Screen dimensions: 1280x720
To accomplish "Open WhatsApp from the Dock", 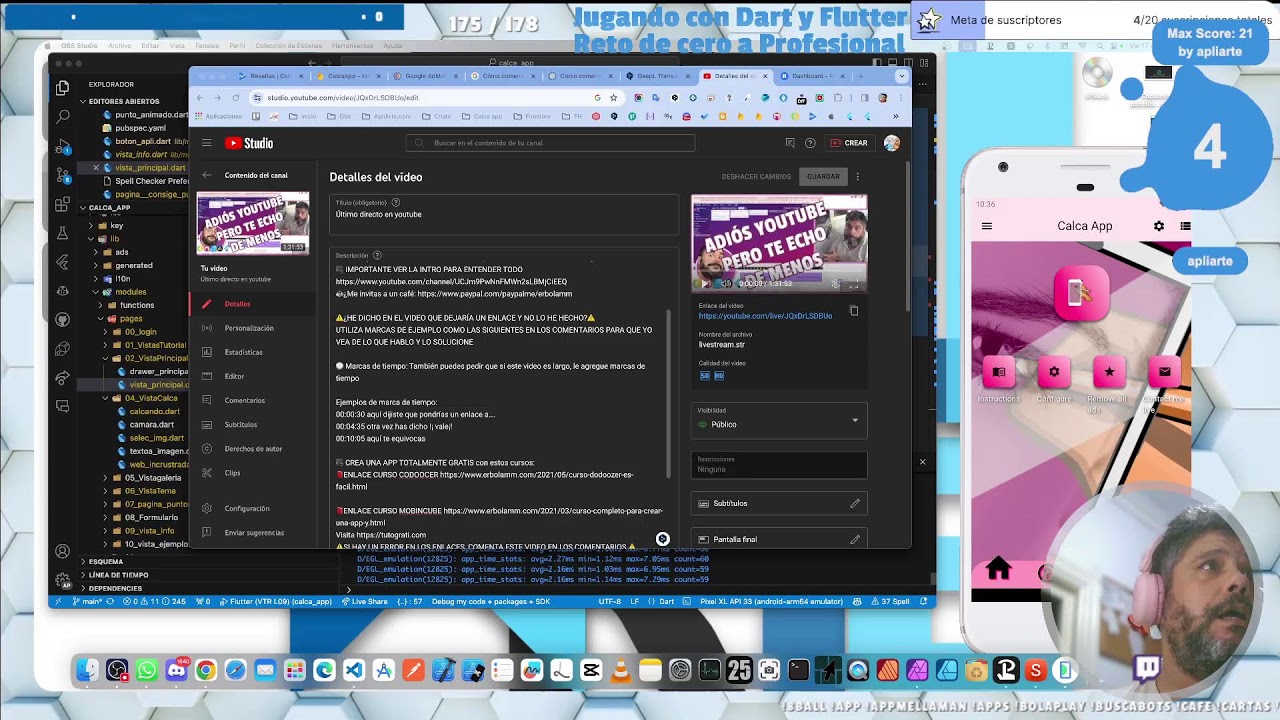I will coord(147,670).
